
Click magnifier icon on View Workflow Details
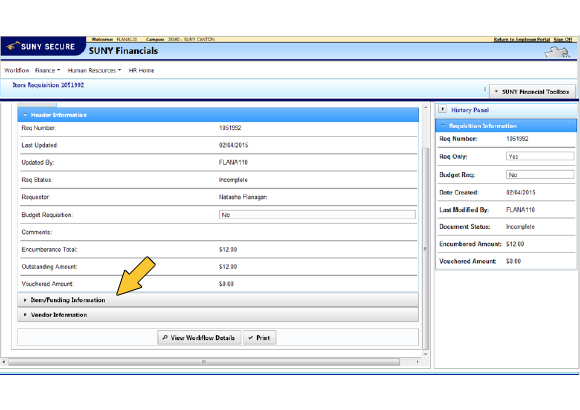[165, 337]
